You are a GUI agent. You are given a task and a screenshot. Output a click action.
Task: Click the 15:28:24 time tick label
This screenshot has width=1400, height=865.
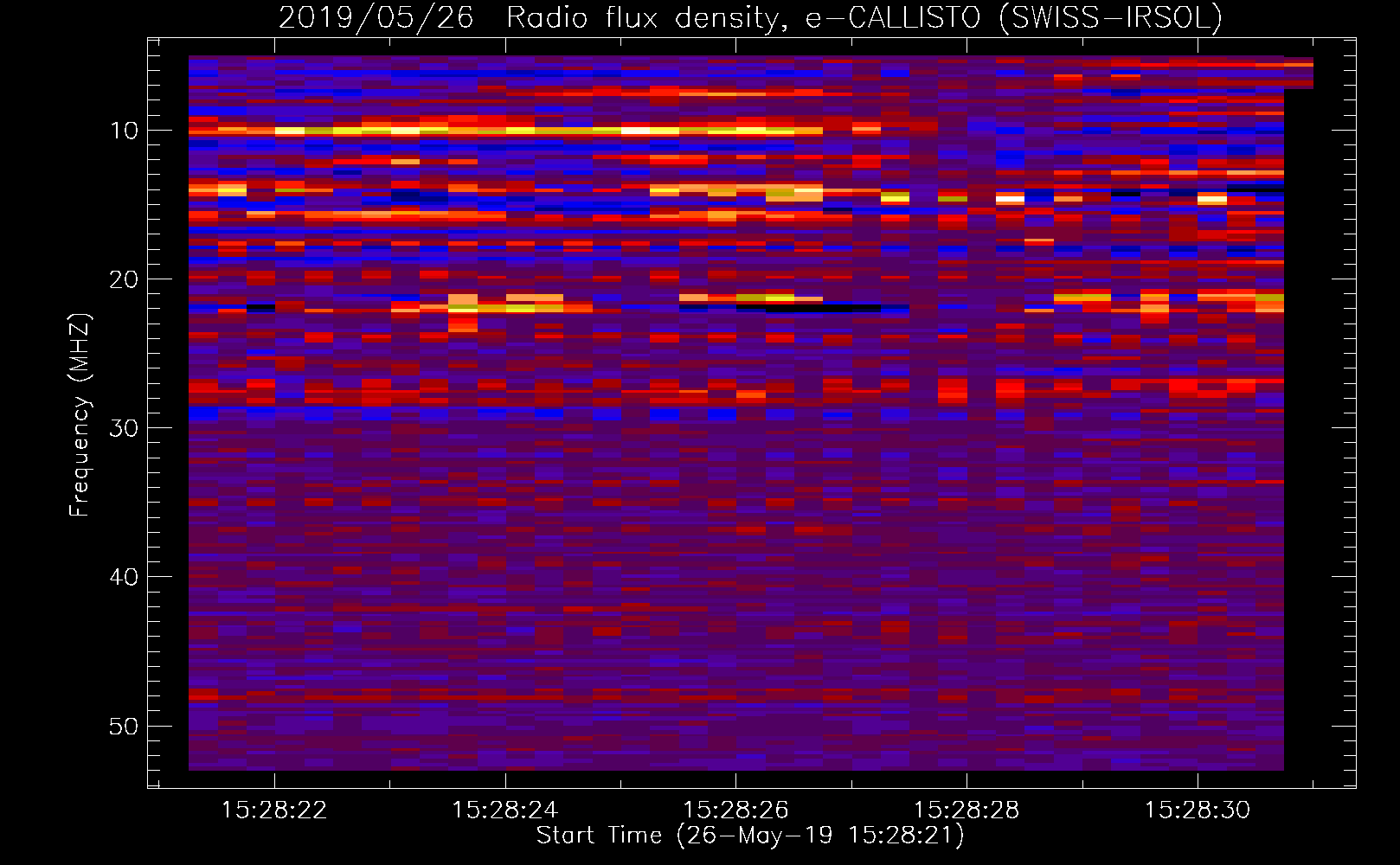[505, 810]
